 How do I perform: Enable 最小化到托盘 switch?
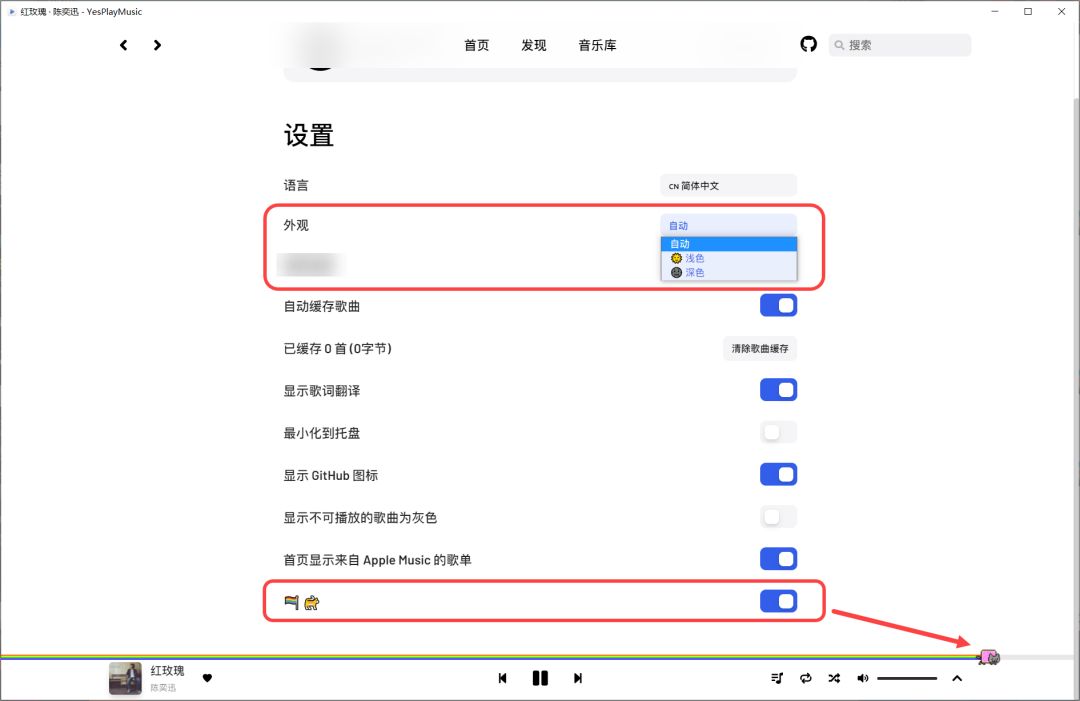[x=778, y=432]
